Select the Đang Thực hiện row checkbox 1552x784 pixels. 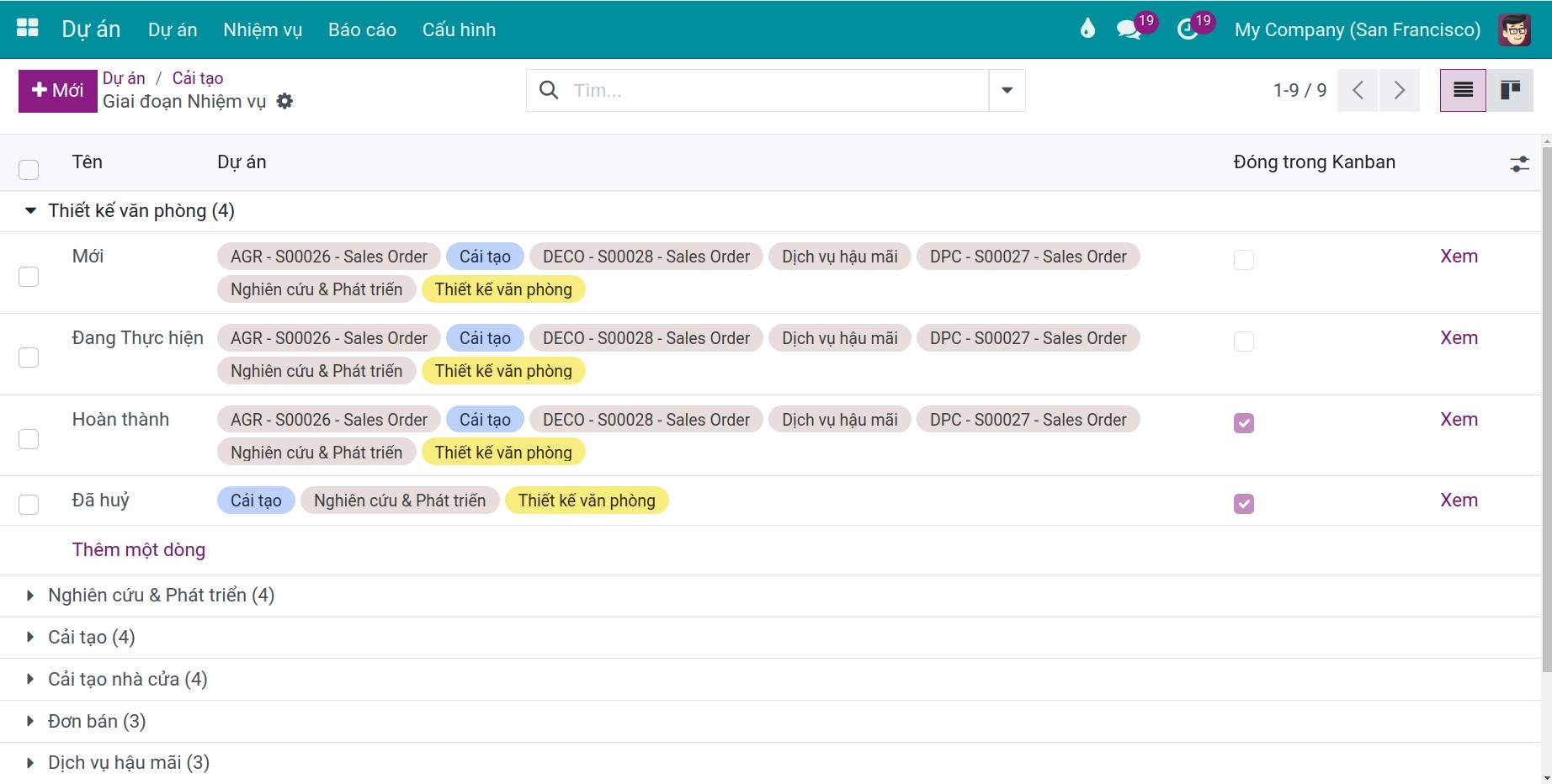pyautogui.click(x=29, y=358)
